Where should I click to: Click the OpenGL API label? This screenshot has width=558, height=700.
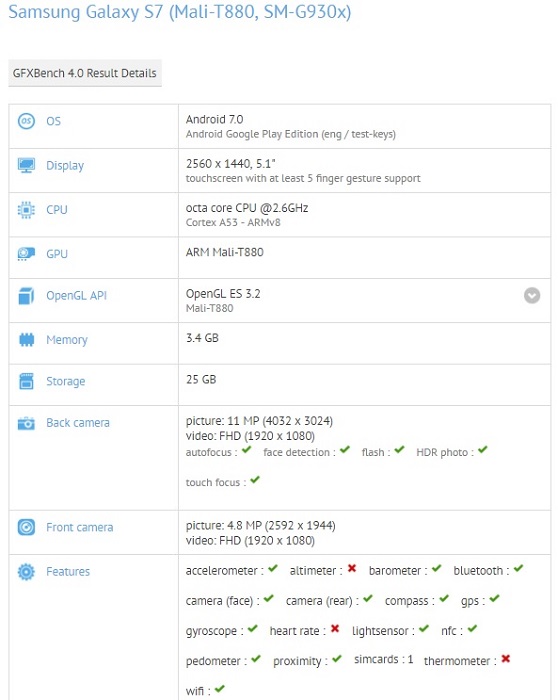click(76, 296)
